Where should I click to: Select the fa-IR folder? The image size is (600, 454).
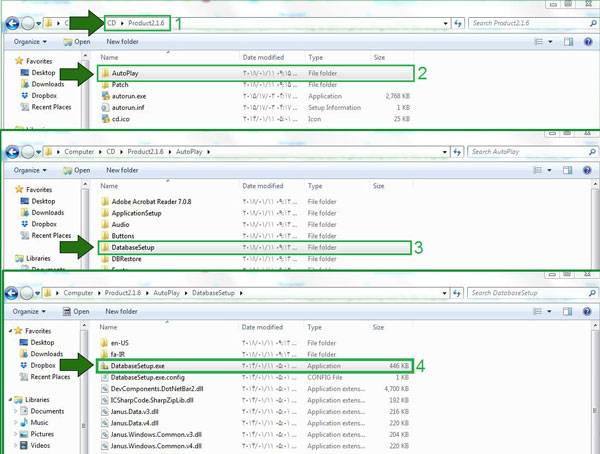pos(117,355)
